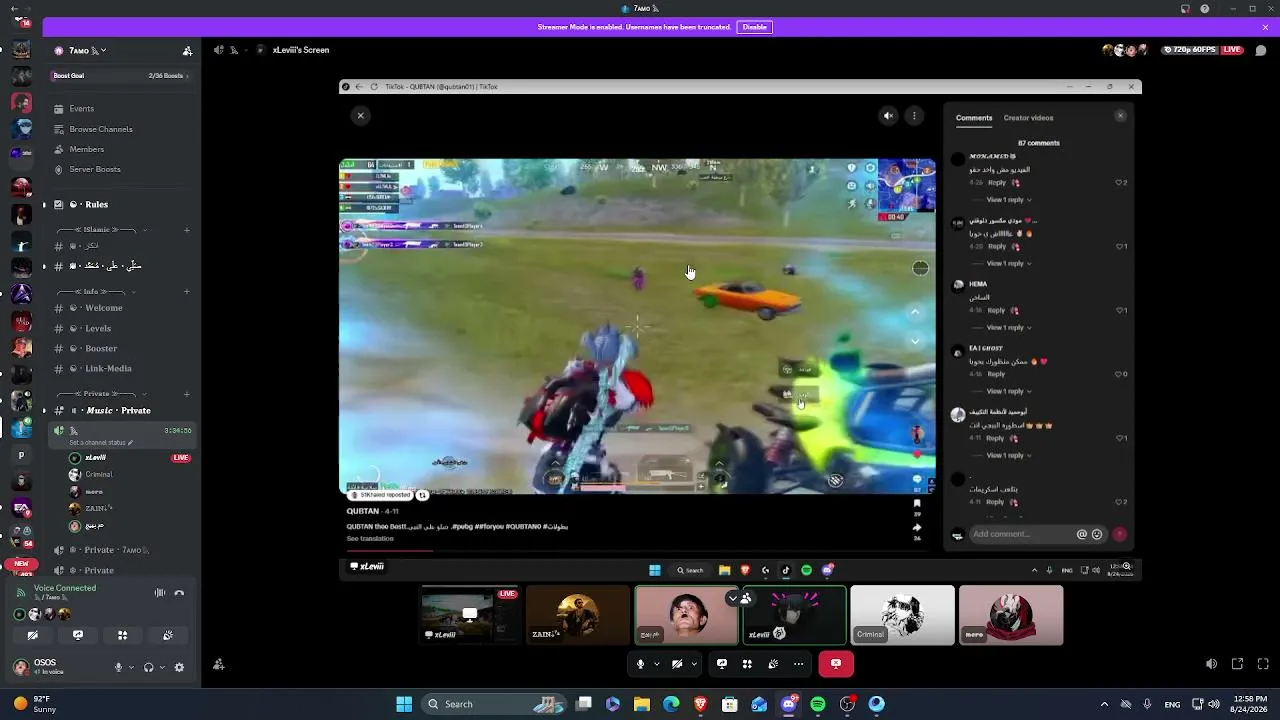
Task: Open camera options arrow in control bar
Action: point(694,664)
